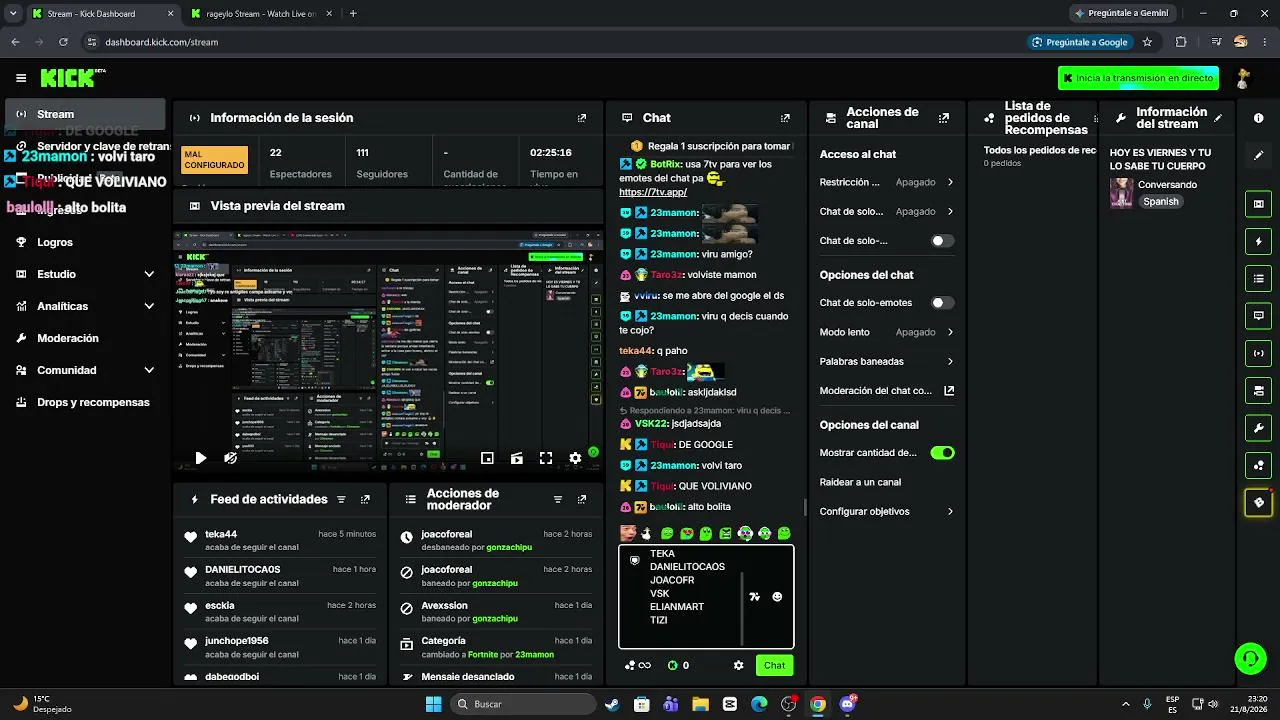This screenshot has height=720, width=1280.
Task: Send message with green Chat button
Action: tap(774, 665)
